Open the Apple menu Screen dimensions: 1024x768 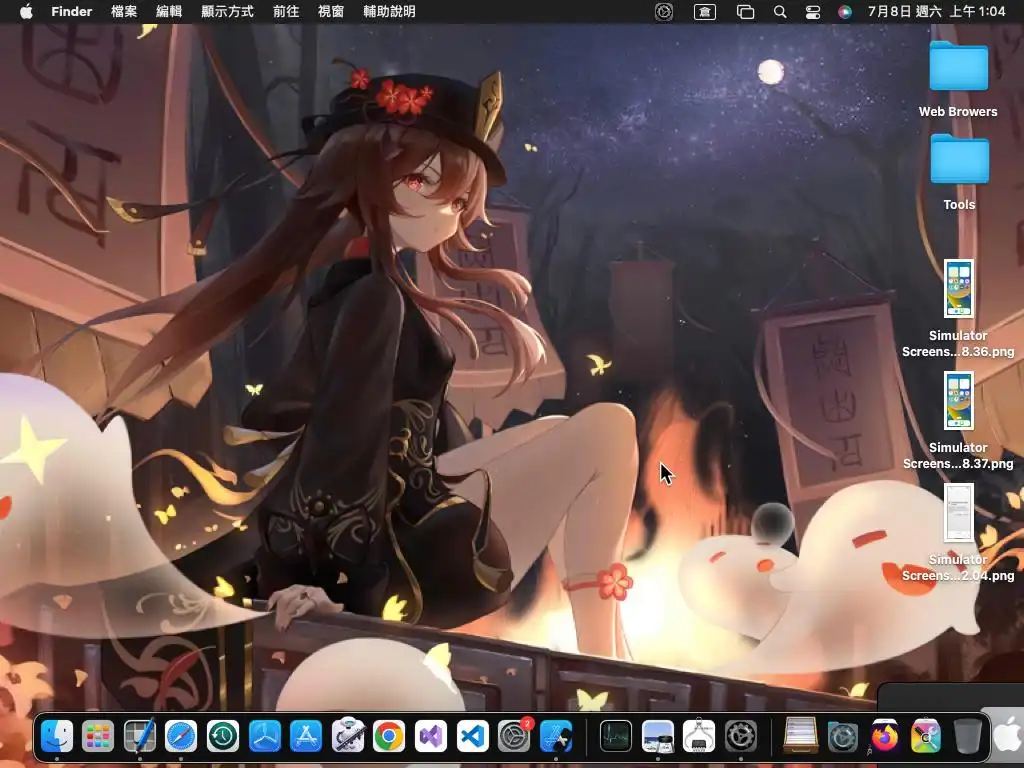click(x=26, y=11)
